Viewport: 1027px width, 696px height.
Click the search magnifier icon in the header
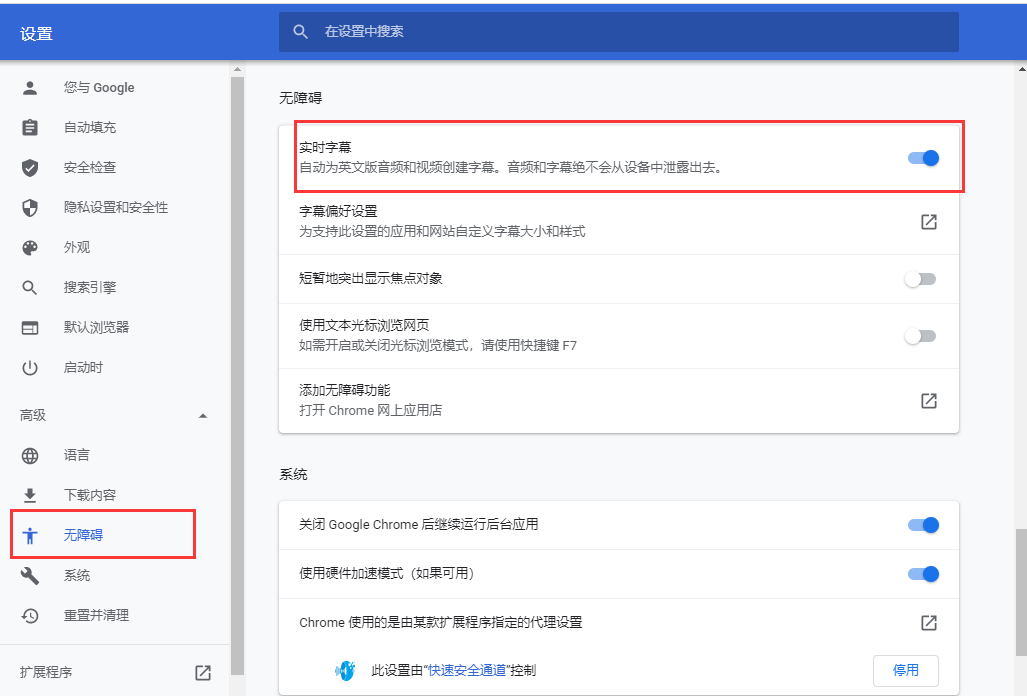point(300,31)
